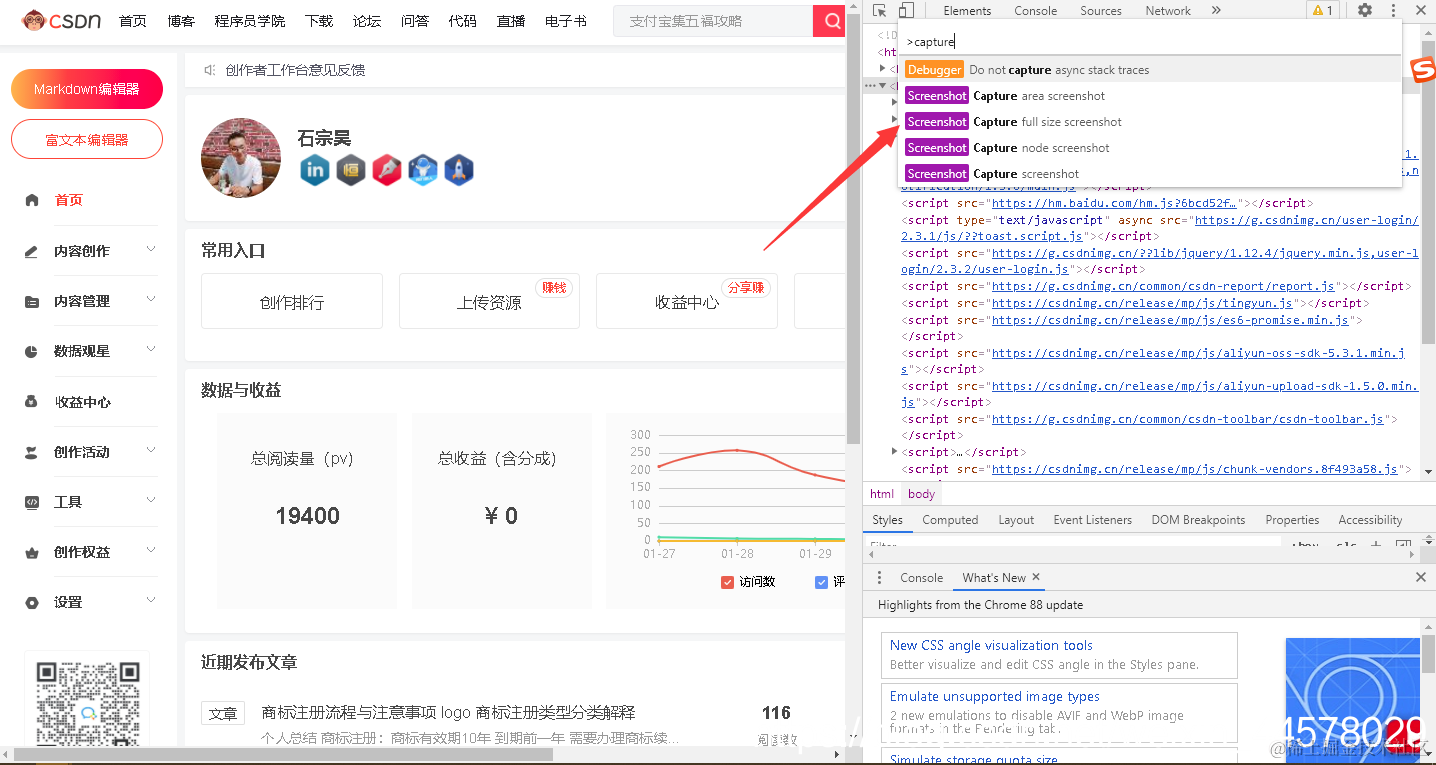The width and height of the screenshot is (1436, 765).
Task: Select the body breadcrumb in Elements
Action: coord(921,494)
